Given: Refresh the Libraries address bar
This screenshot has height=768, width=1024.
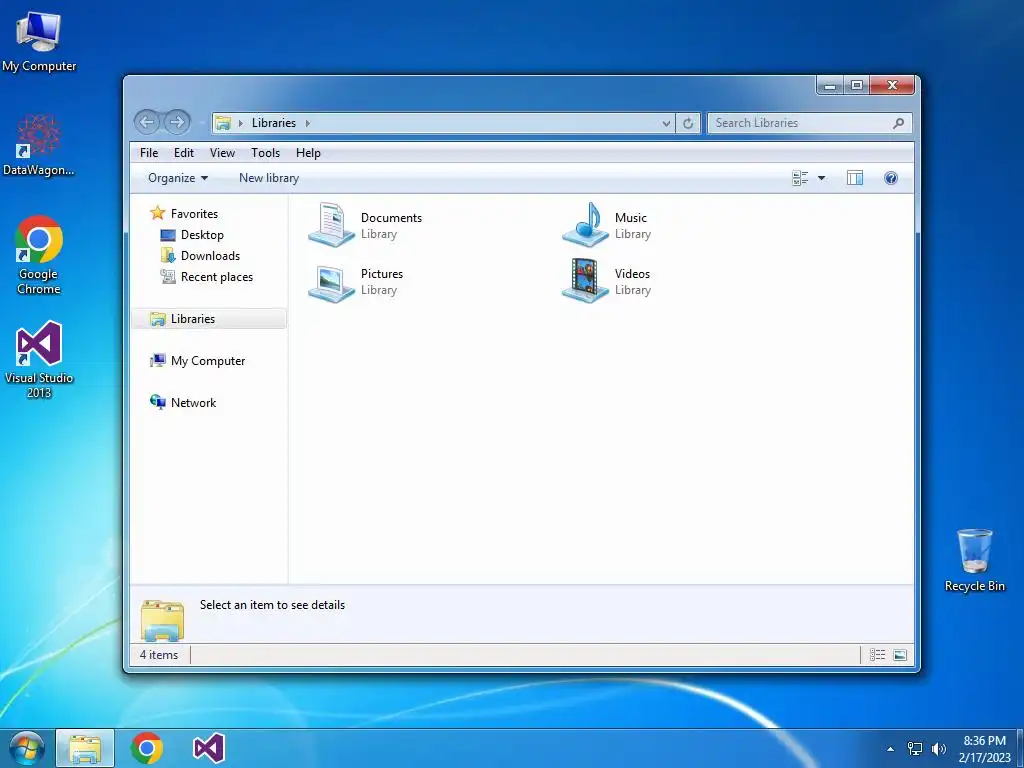Looking at the screenshot, I should click(688, 123).
